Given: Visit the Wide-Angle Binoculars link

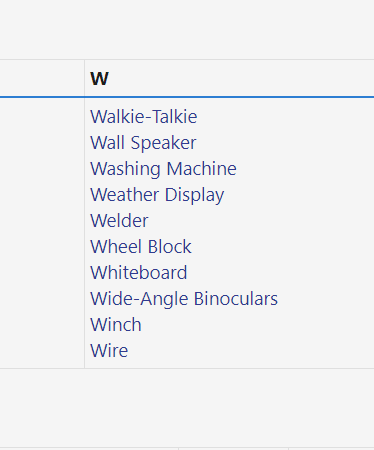Looking at the screenshot, I should (184, 299).
